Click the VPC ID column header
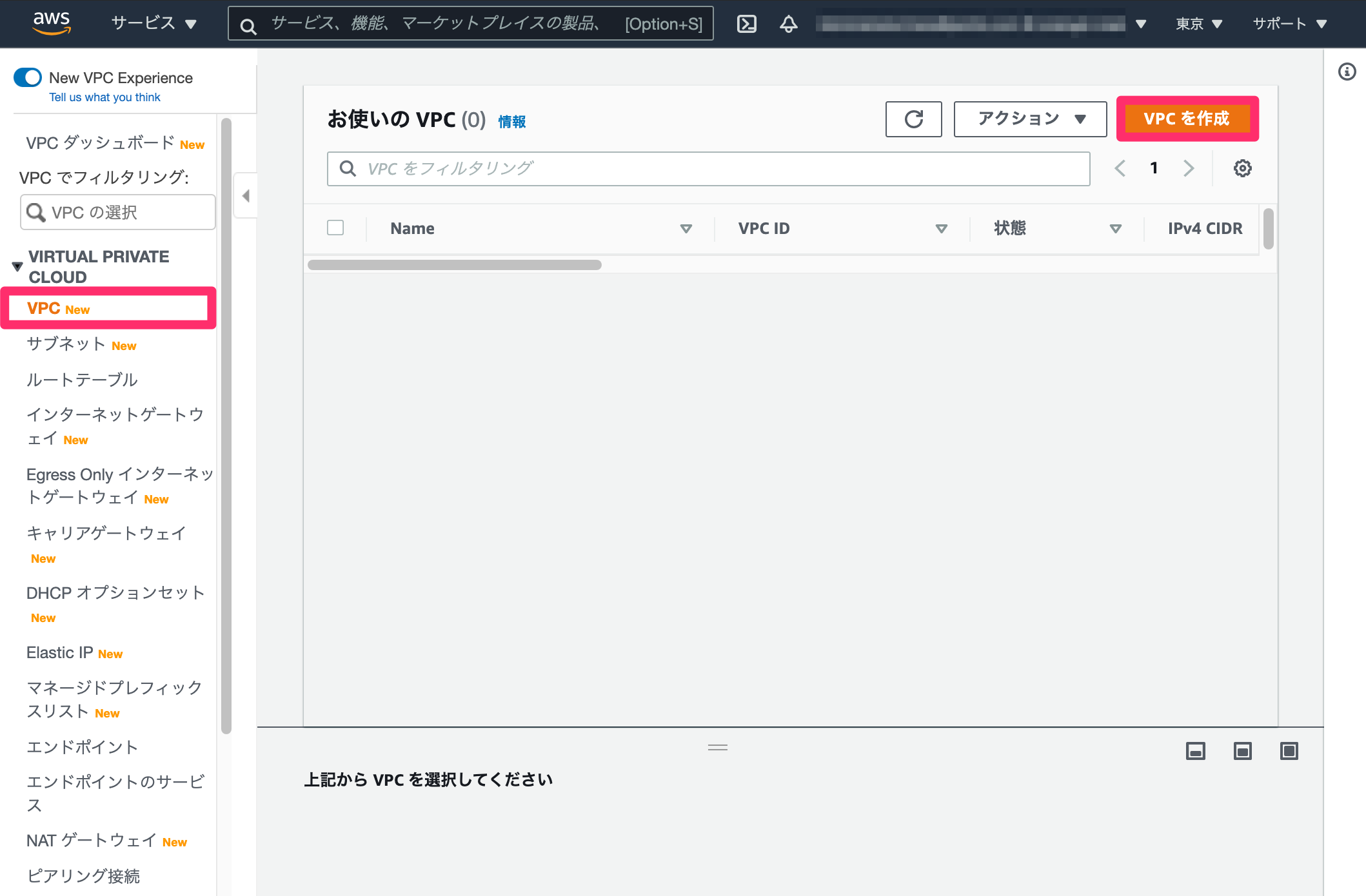This screenshot has height=896, width=1366. click(764, 228)
